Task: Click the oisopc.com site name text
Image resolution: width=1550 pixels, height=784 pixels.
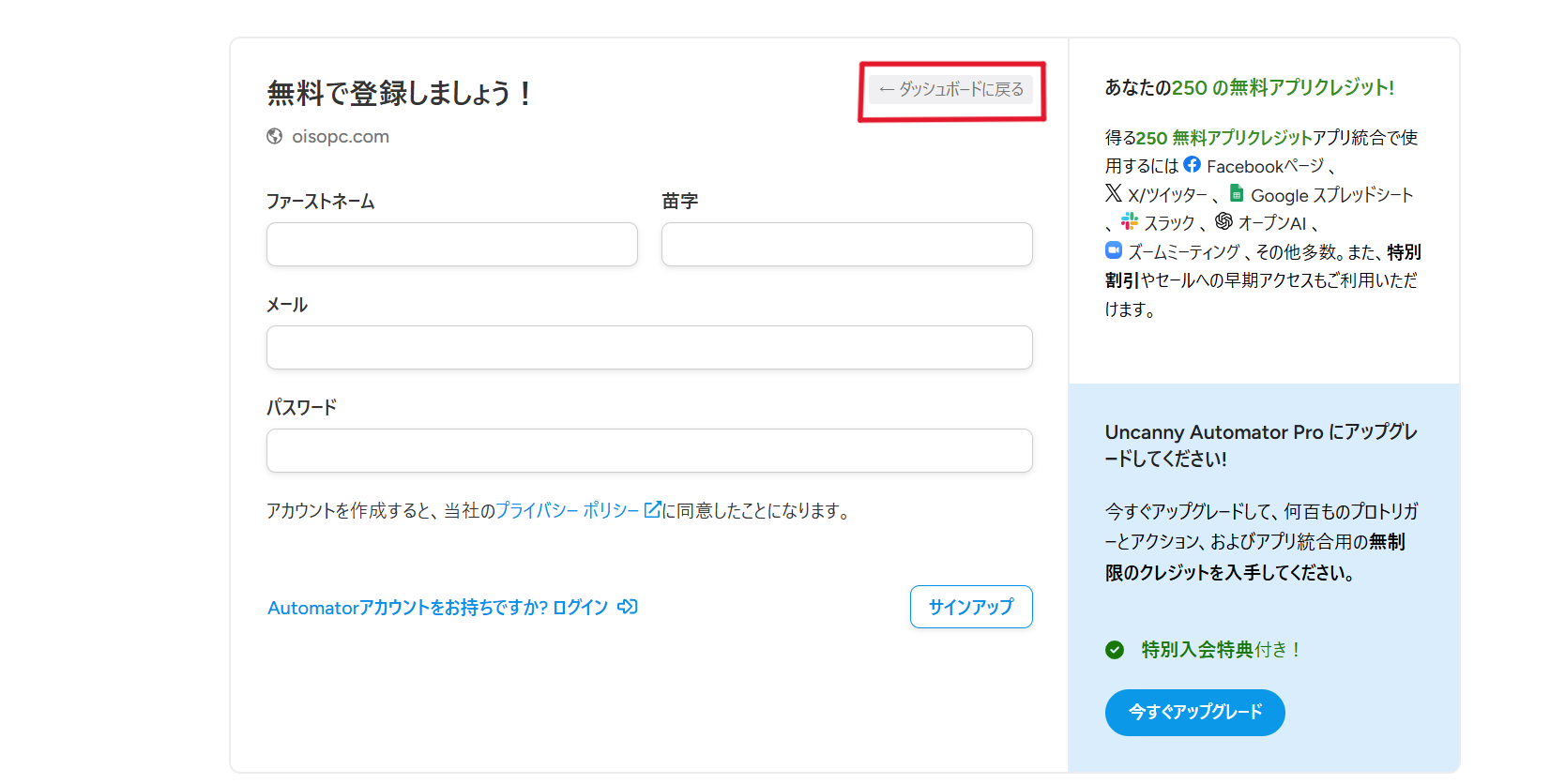Action: (x=341, y=137)
